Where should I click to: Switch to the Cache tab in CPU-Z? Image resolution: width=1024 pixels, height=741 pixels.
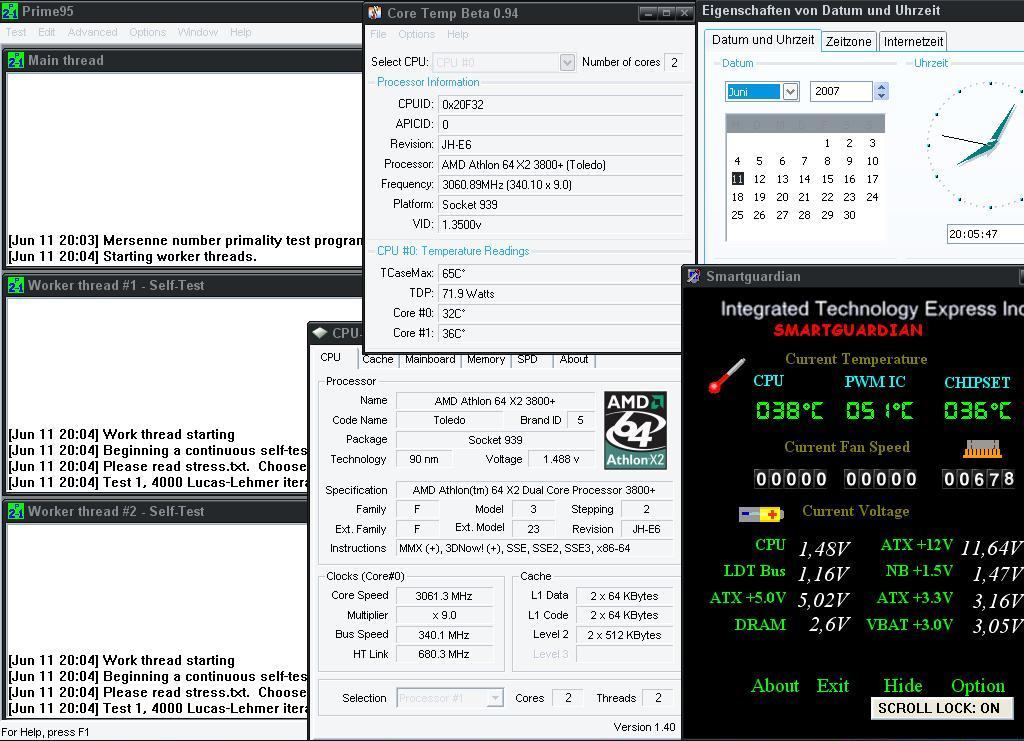[x=377, y=360]
